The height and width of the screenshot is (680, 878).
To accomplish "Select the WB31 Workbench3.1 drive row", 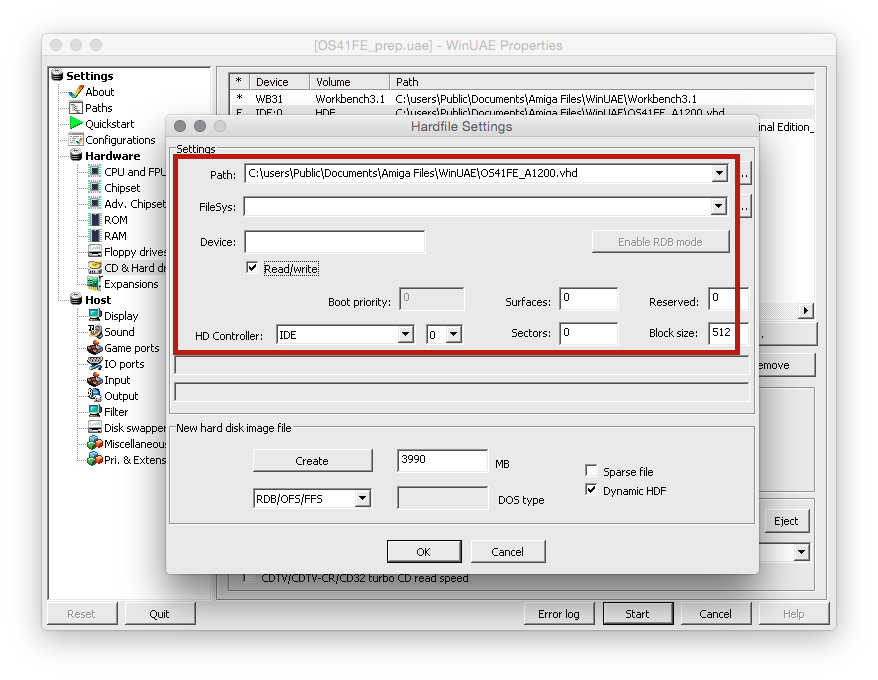I will point(522,99).
